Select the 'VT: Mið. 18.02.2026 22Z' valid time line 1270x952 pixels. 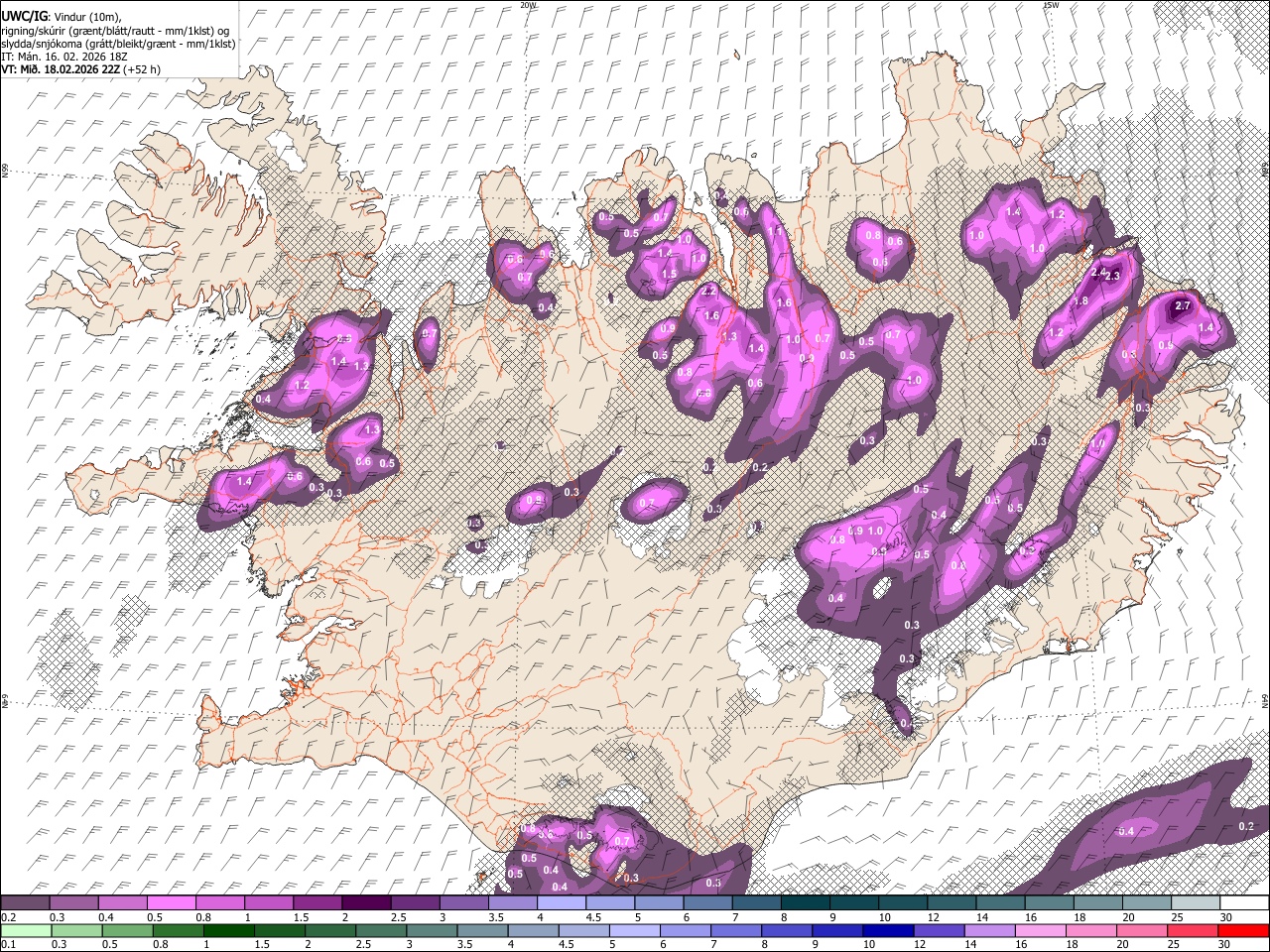[60, 69]
